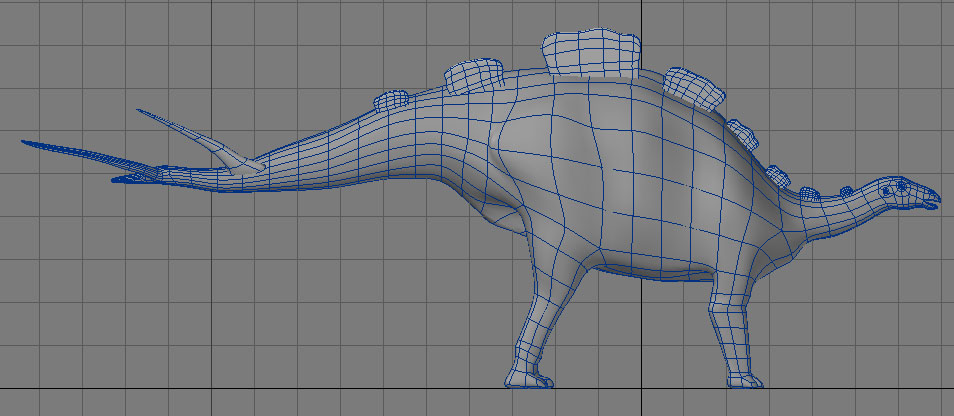Click the largest plate on the stegosaurus back
The height and width of the screenshot is (416, 954).
click(590, 52)
